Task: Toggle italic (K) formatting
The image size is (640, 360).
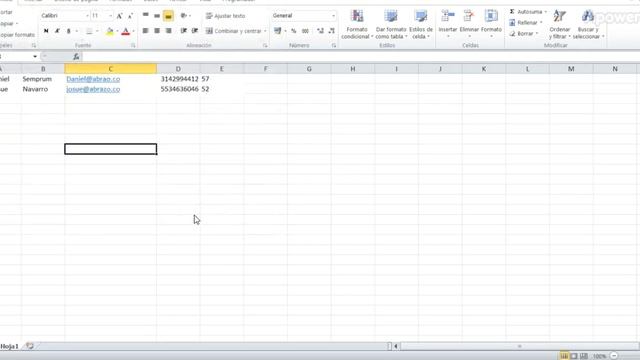Action: click(57, 31)
